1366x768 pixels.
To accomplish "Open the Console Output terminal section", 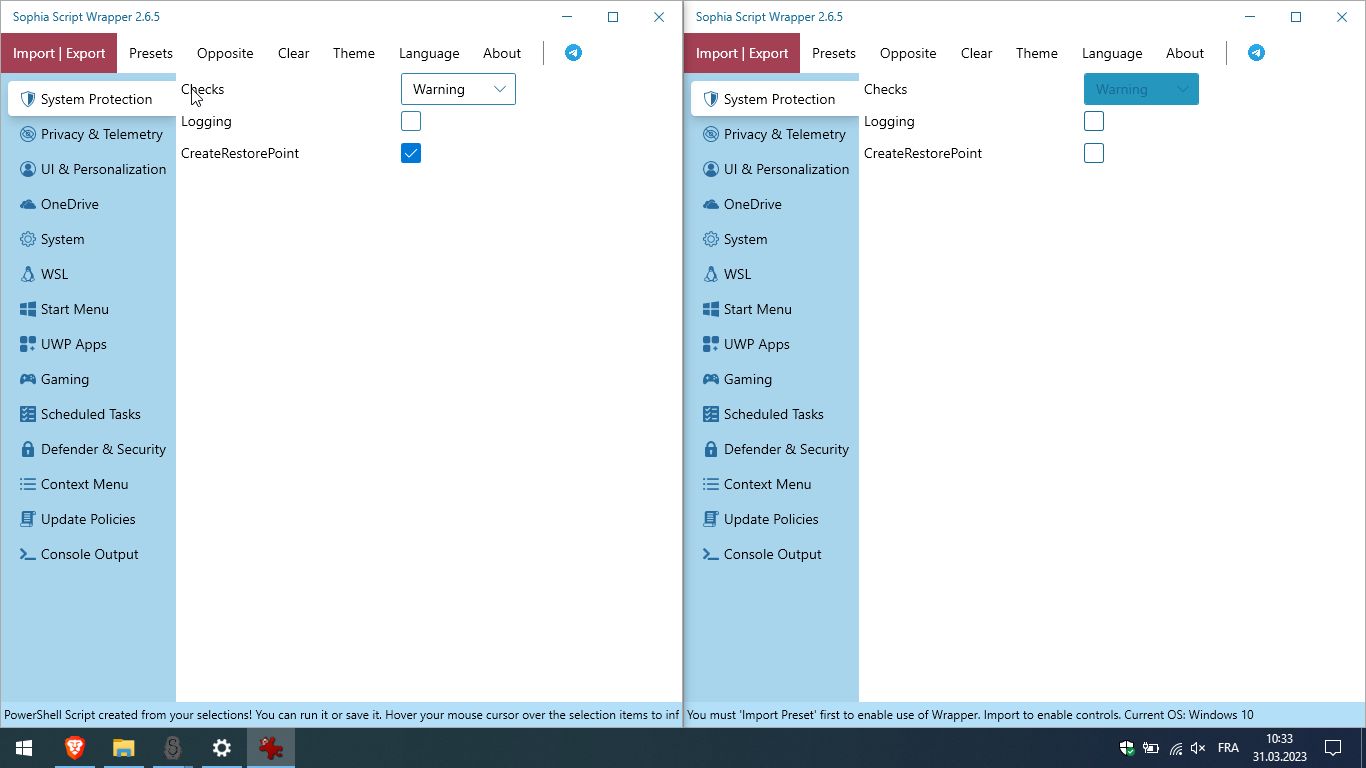I will 89,554.
